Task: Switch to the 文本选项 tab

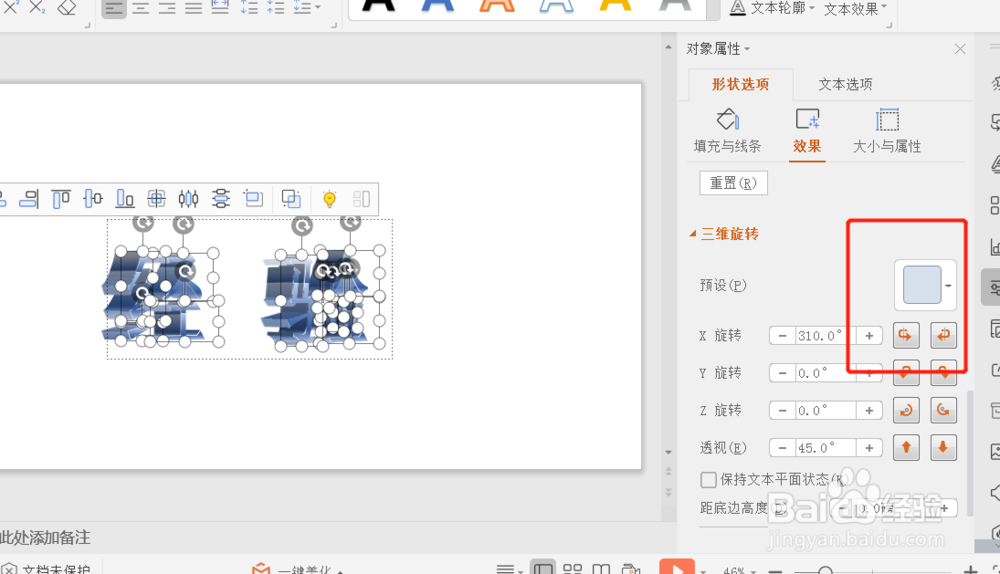Action: click(x=845, y=84)
